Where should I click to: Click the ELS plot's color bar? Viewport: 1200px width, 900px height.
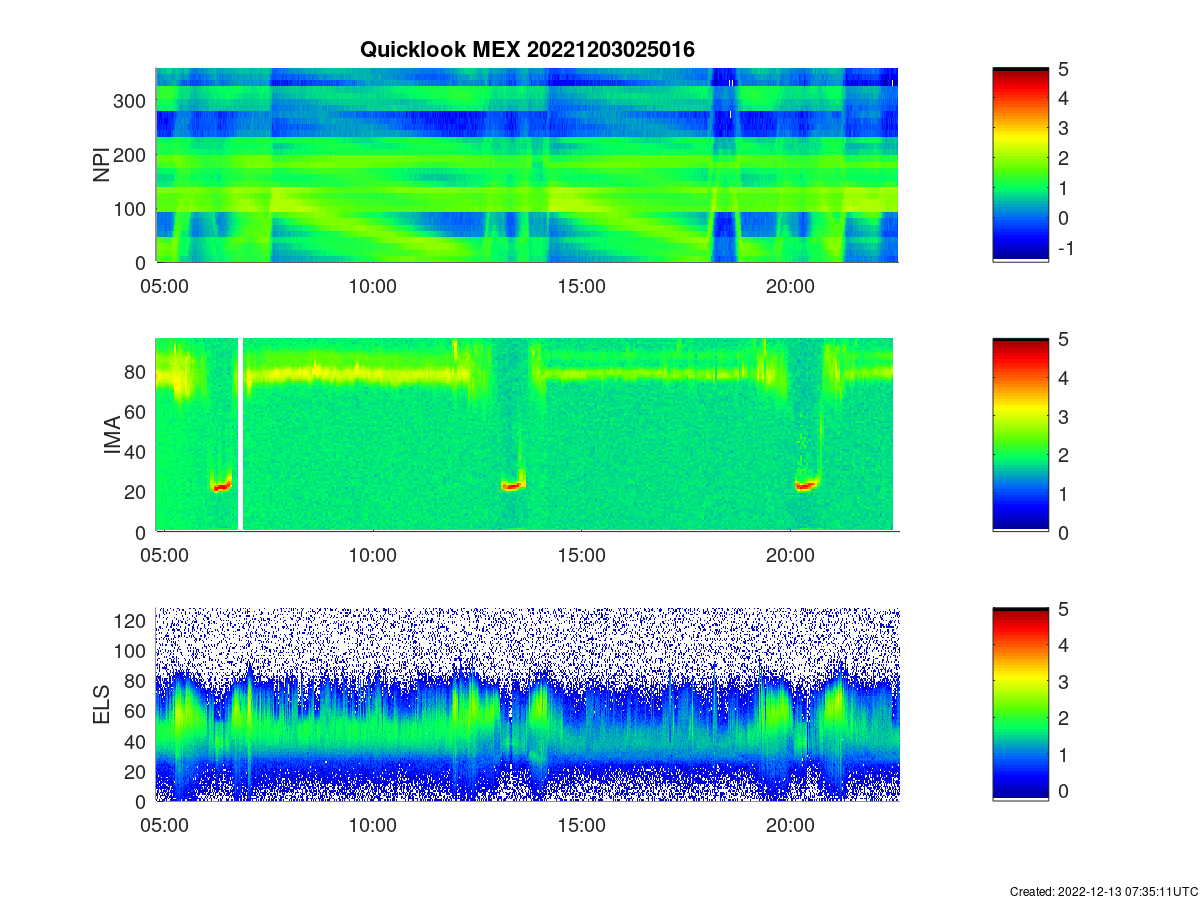(x=1020, y=704)
